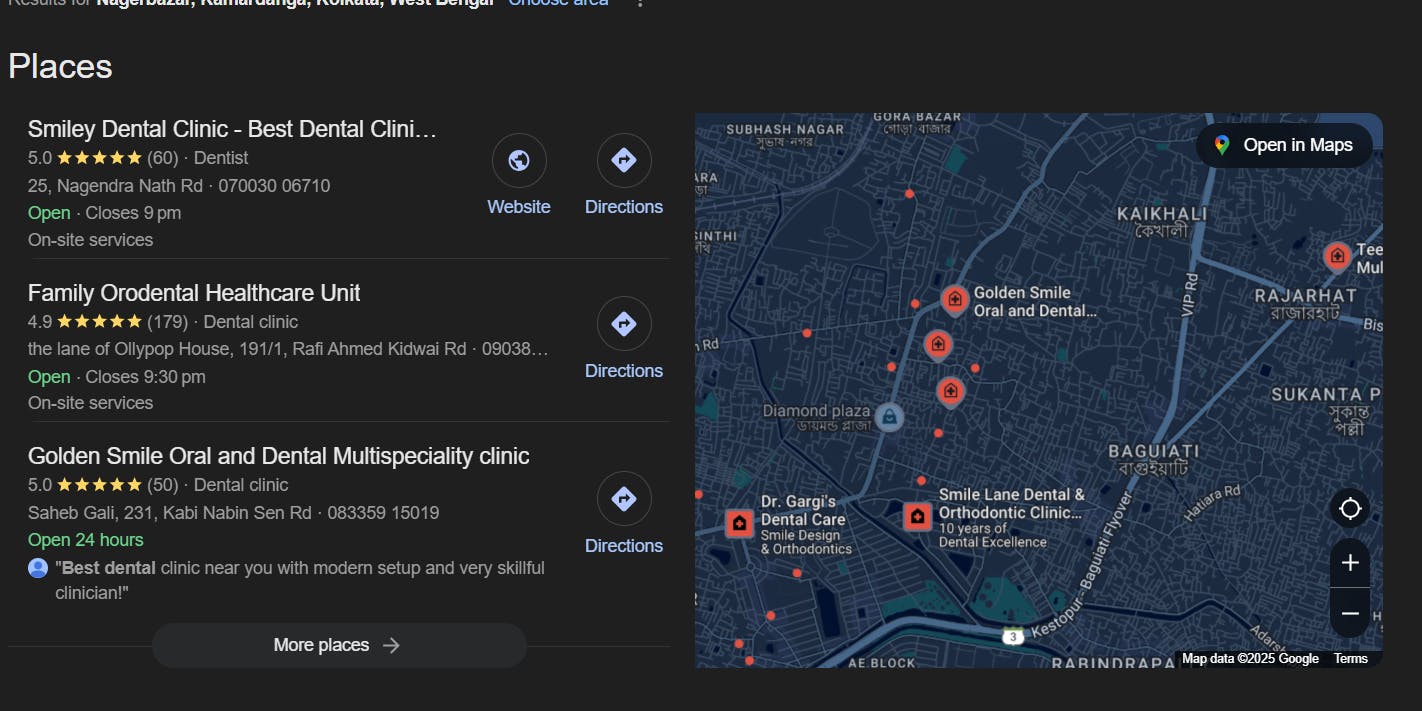Click the Google Maps pin inside Open in Maps
Screen dimensions: 1422x711
[1221, 145]
